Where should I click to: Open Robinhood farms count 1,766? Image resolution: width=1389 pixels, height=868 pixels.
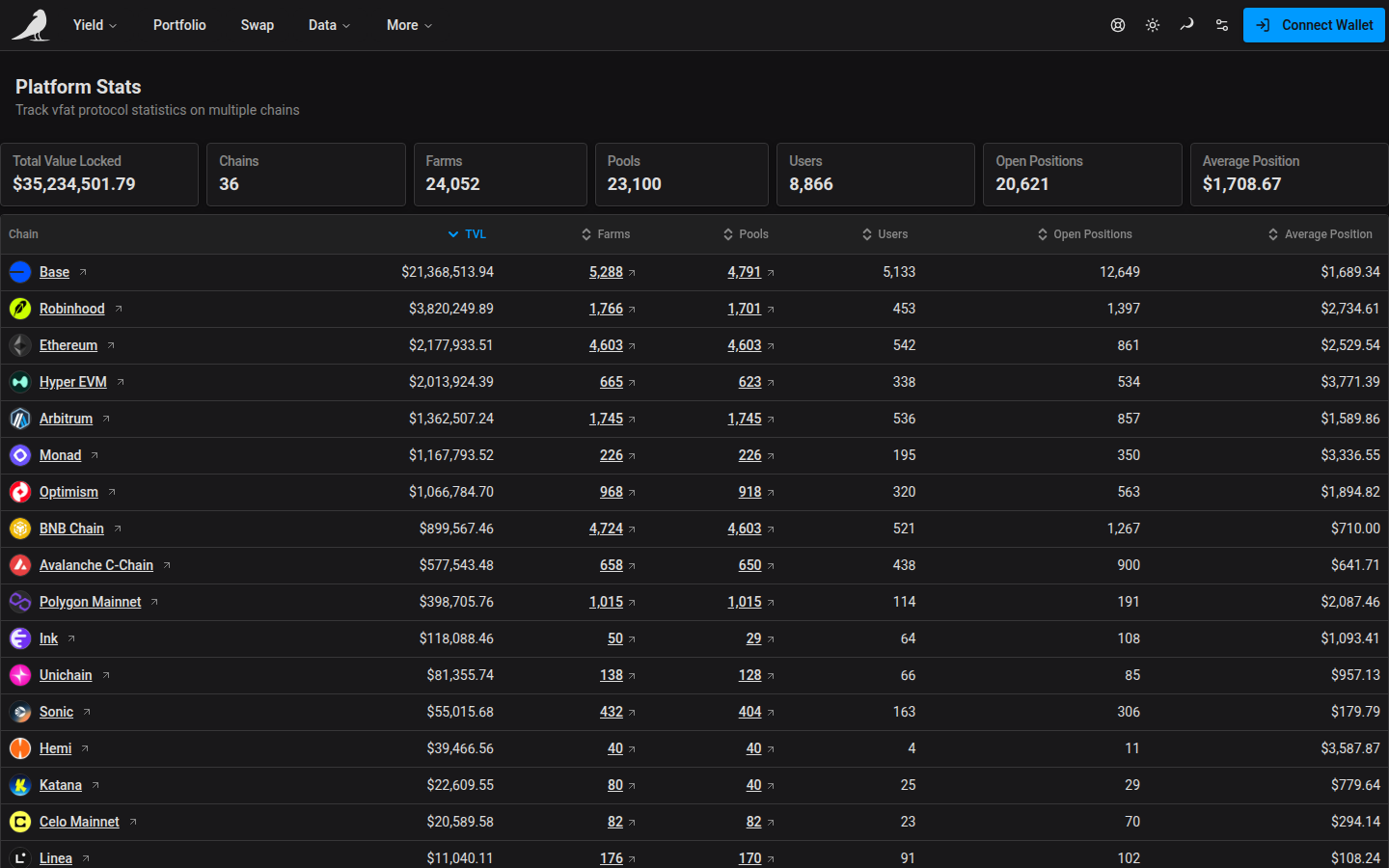(x=606, y=309)
